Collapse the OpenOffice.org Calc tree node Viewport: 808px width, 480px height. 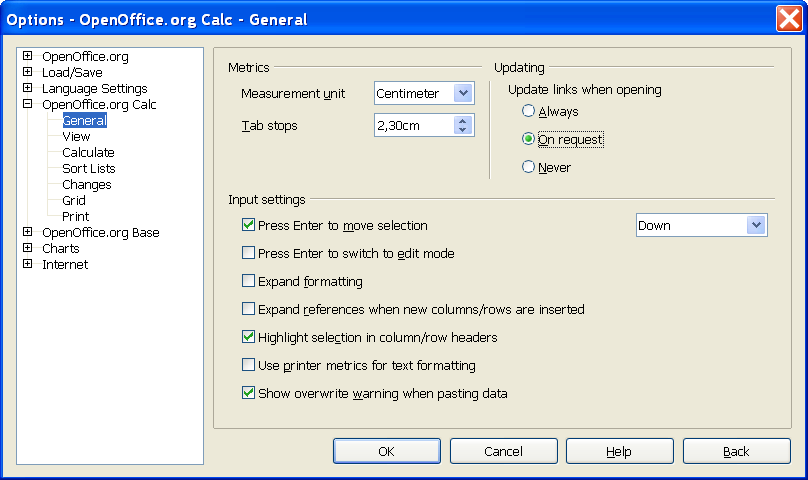tap(28, 104)
